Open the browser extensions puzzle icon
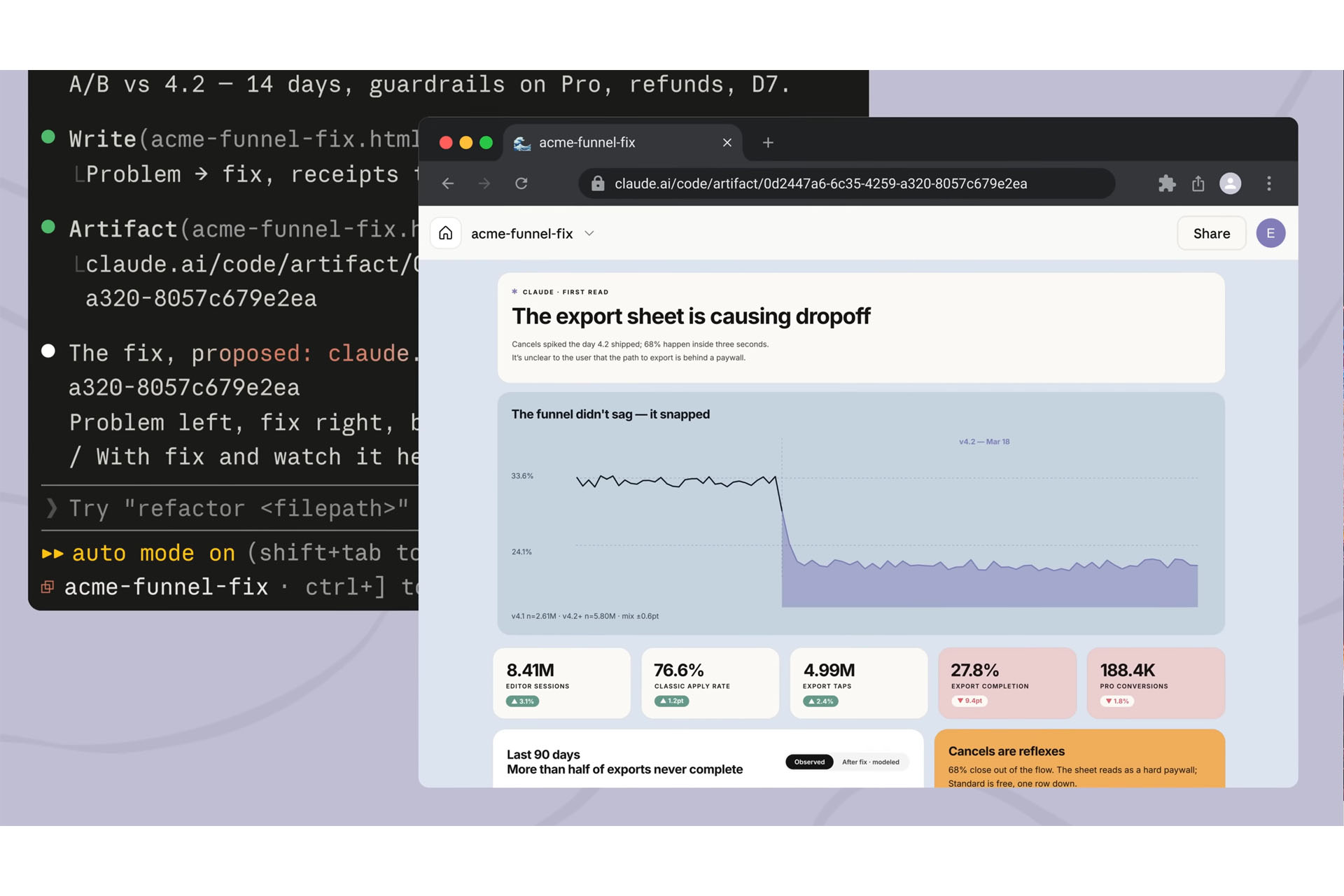The image size is (1344, 896). pyautogui.click(x=1167, y=183)
